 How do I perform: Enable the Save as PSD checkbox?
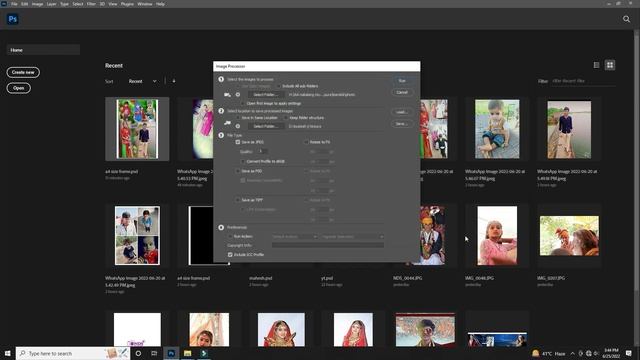pos(238,171)
